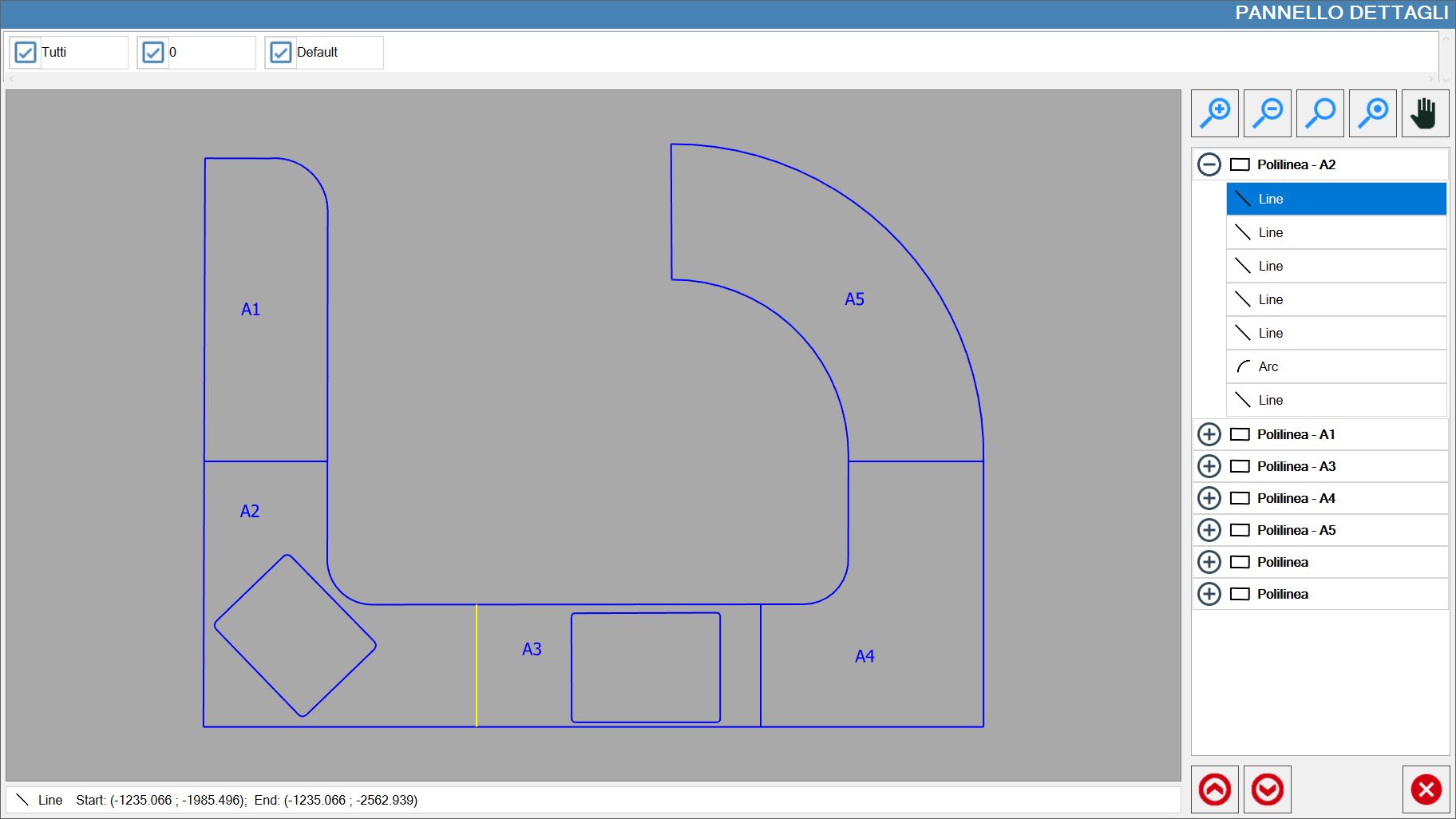Click the A2 label in the drawing
1456x819 pixels.
click(x=250, y=512)
